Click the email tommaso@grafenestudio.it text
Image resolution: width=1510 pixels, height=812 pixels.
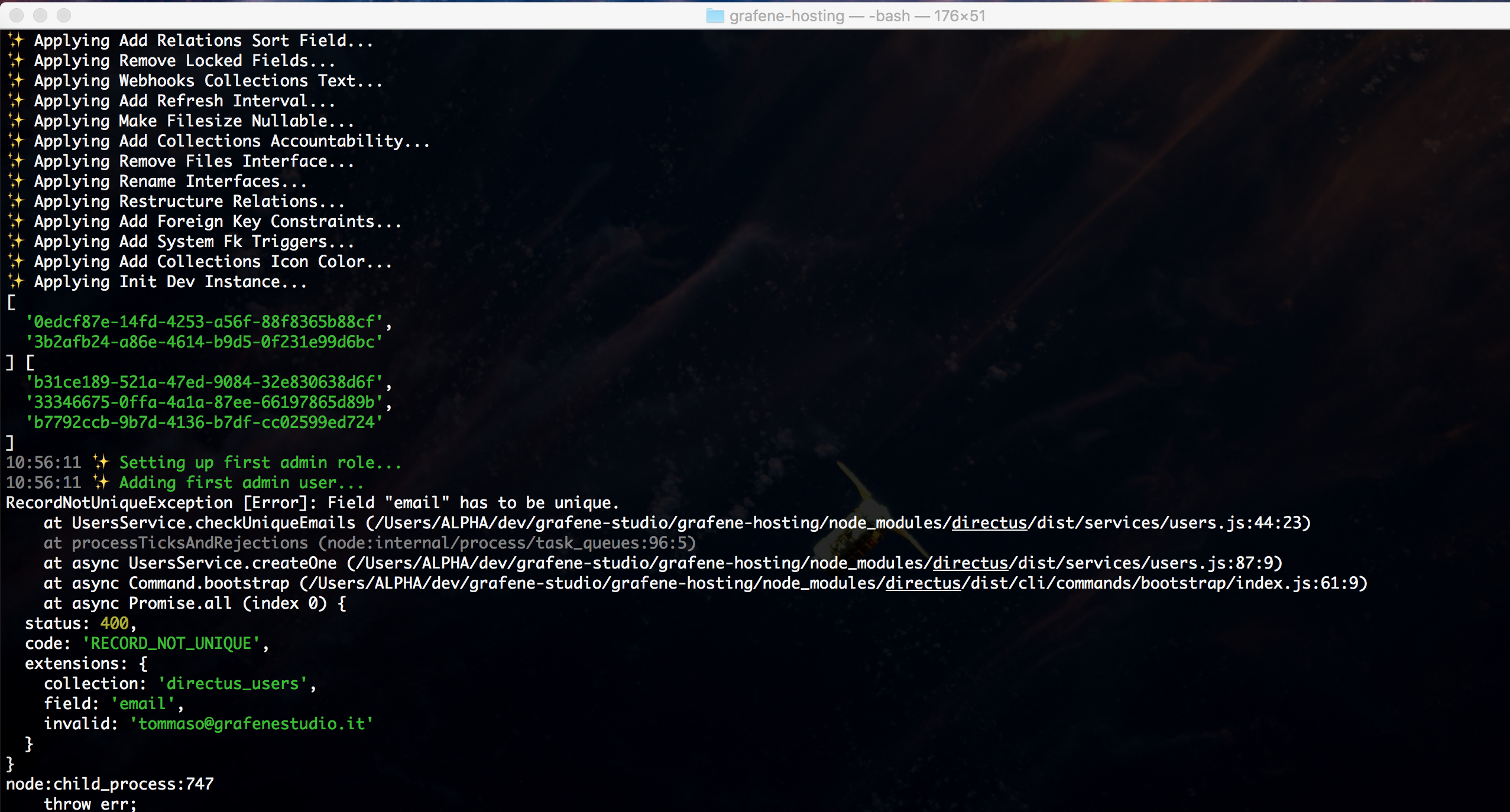252,724
